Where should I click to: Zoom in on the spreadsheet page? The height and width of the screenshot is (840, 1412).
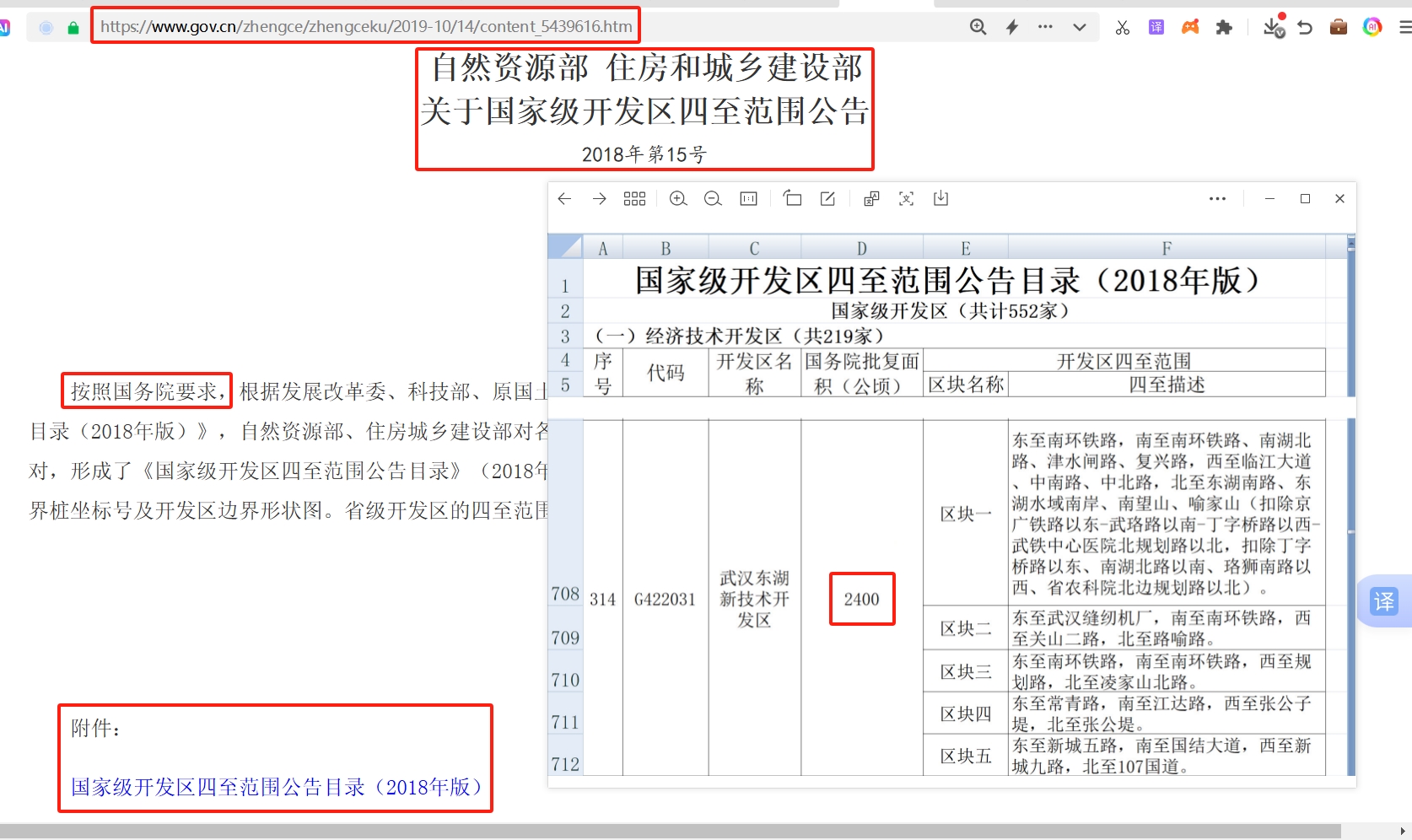click(678, 198)
